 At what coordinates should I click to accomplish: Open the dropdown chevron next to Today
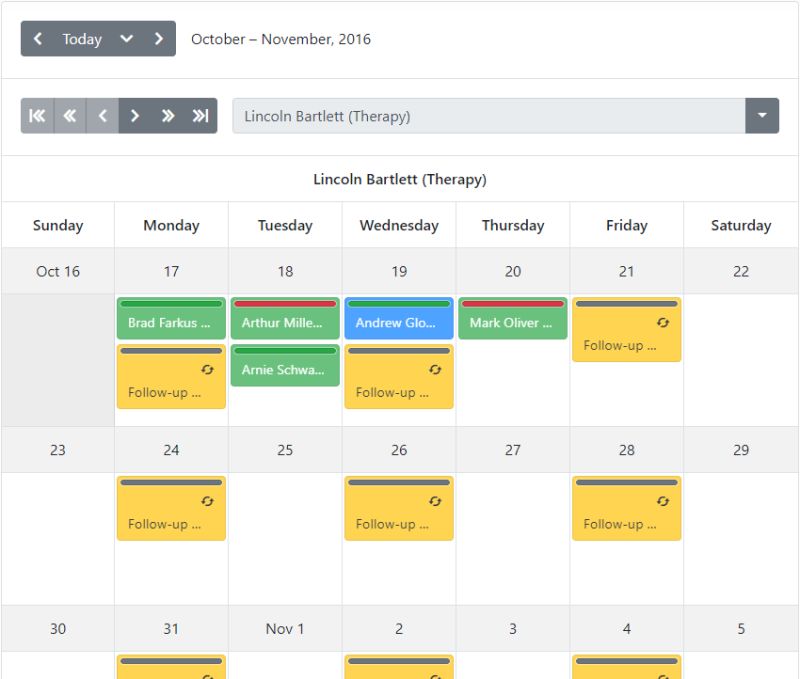(125, 38)
